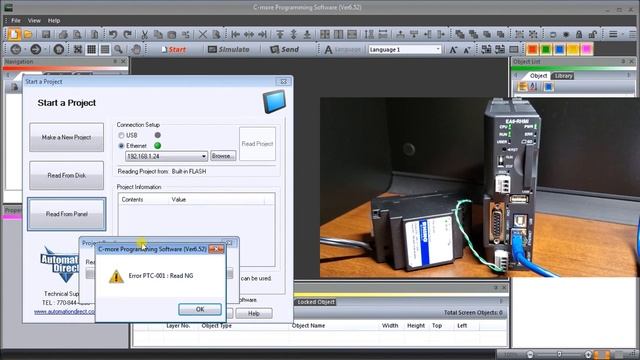Open the File menu
Screen dimensions: 640x360
16,20
